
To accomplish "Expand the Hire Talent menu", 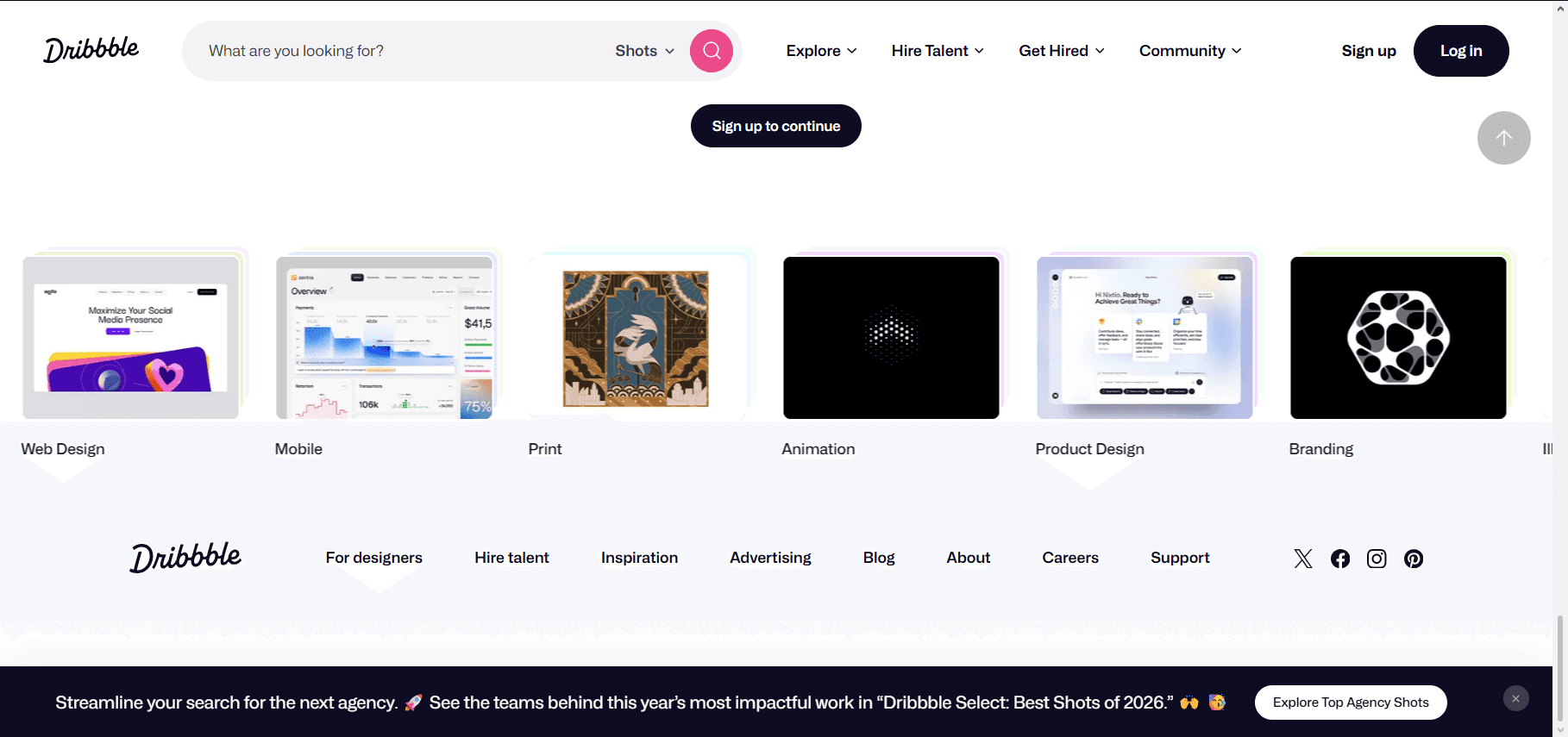I will (x=938, y=51).
